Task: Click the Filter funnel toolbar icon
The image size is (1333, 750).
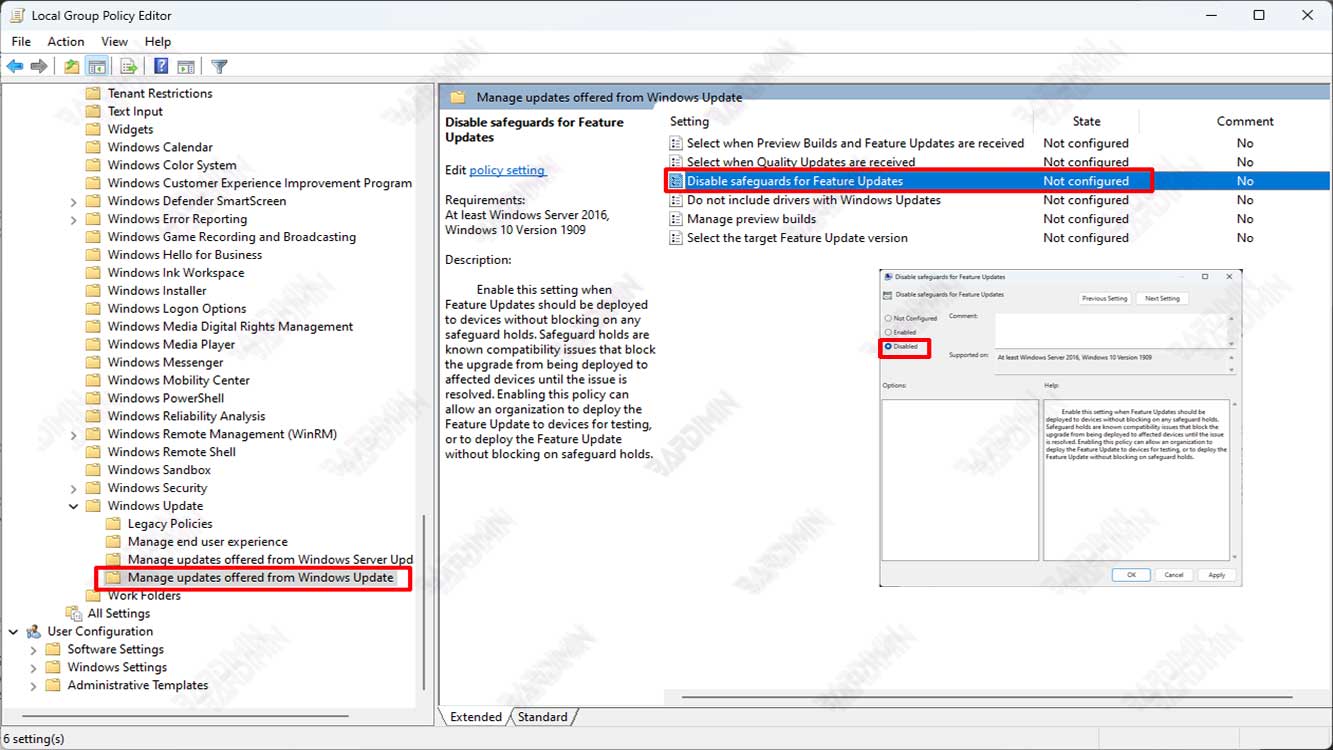Action: [219, 67]
